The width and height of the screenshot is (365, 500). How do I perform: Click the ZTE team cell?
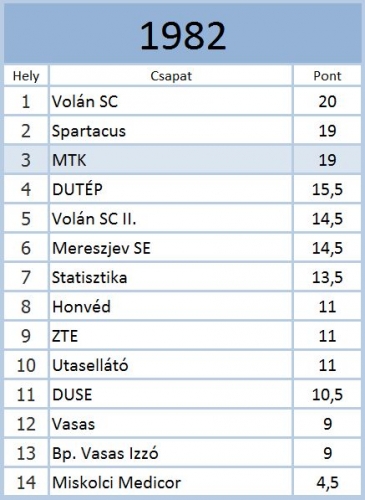pyautogui.click(x=171, y=336)
